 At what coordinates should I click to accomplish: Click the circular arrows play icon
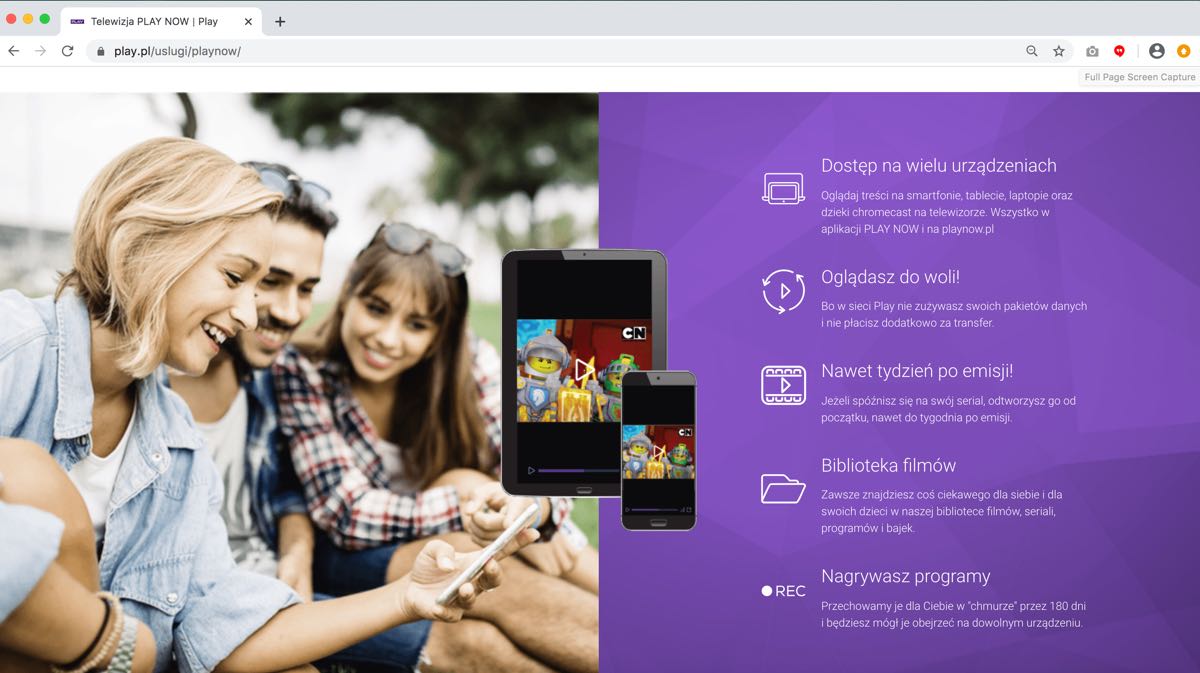(783, 291)
